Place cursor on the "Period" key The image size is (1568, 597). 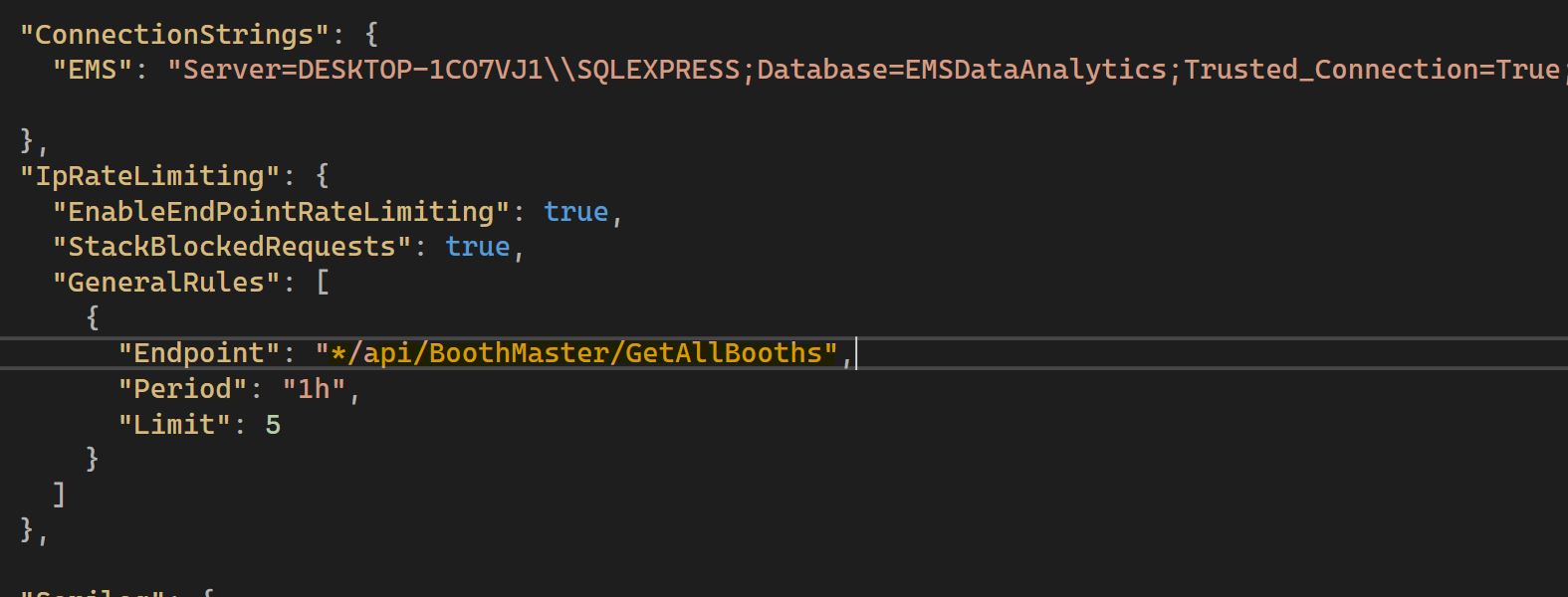[x=182, y=389]
